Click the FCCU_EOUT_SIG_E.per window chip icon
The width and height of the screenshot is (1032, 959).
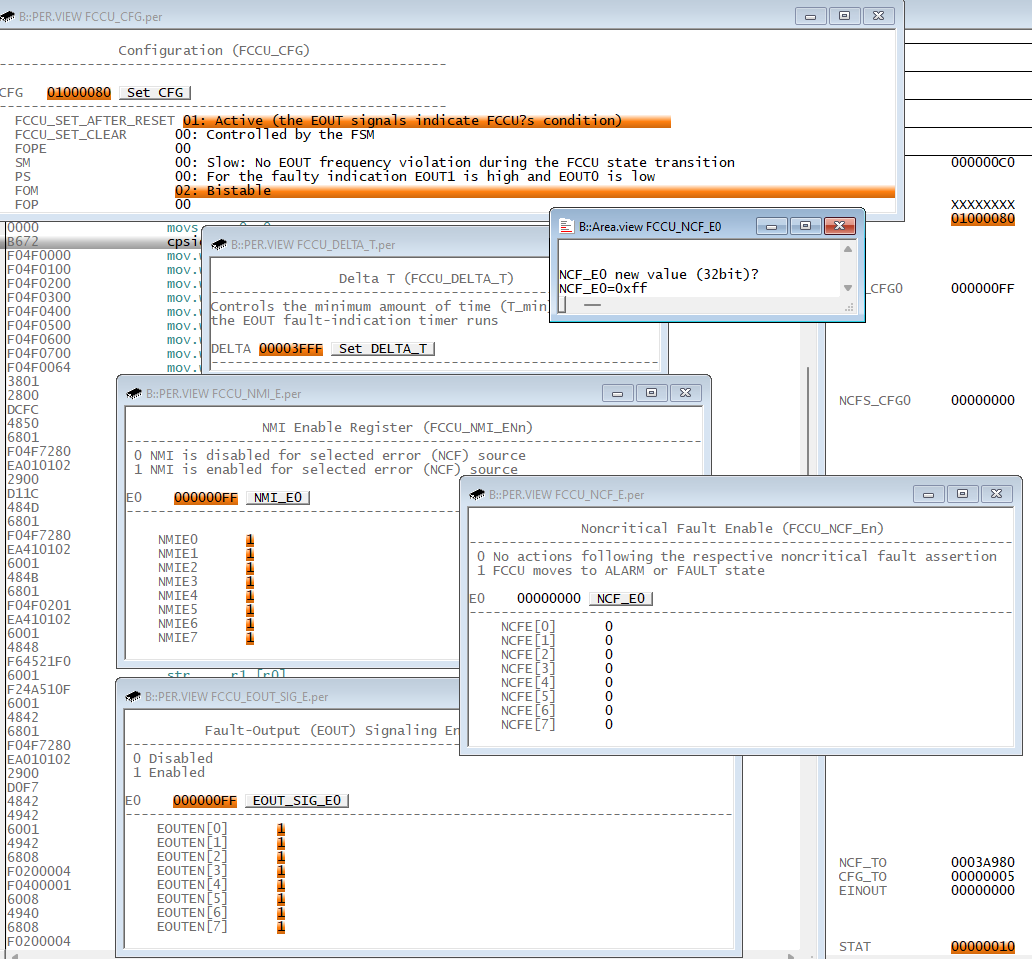click(134, 696)
